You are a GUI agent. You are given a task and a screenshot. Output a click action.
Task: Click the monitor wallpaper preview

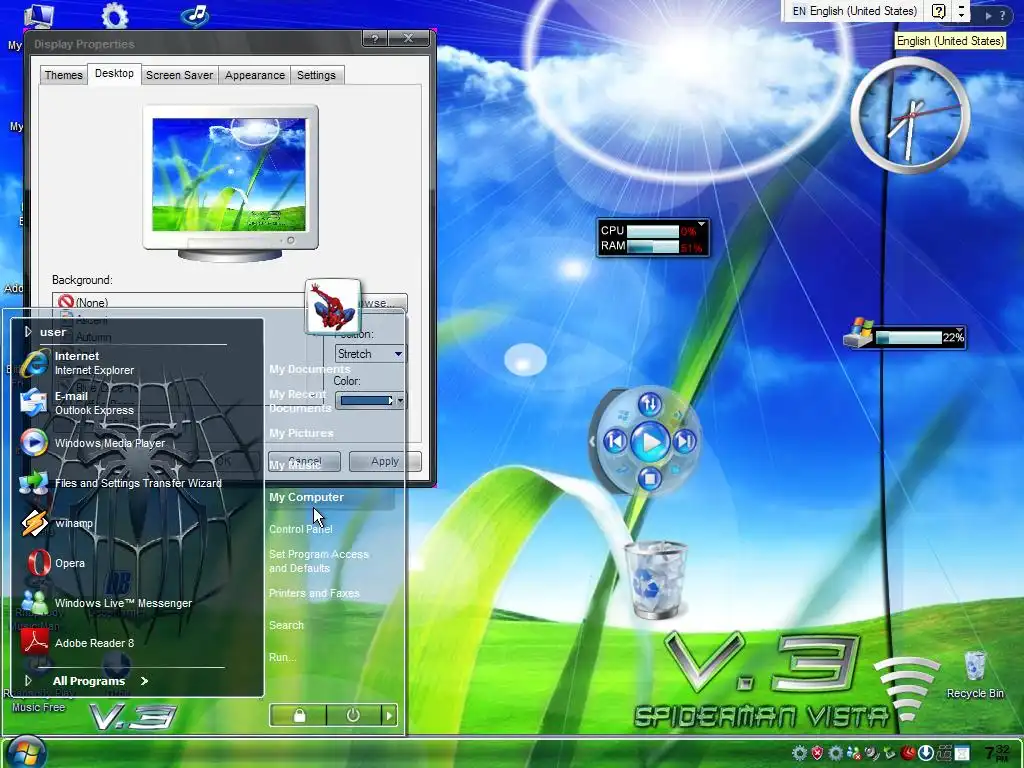pos(229,174)
